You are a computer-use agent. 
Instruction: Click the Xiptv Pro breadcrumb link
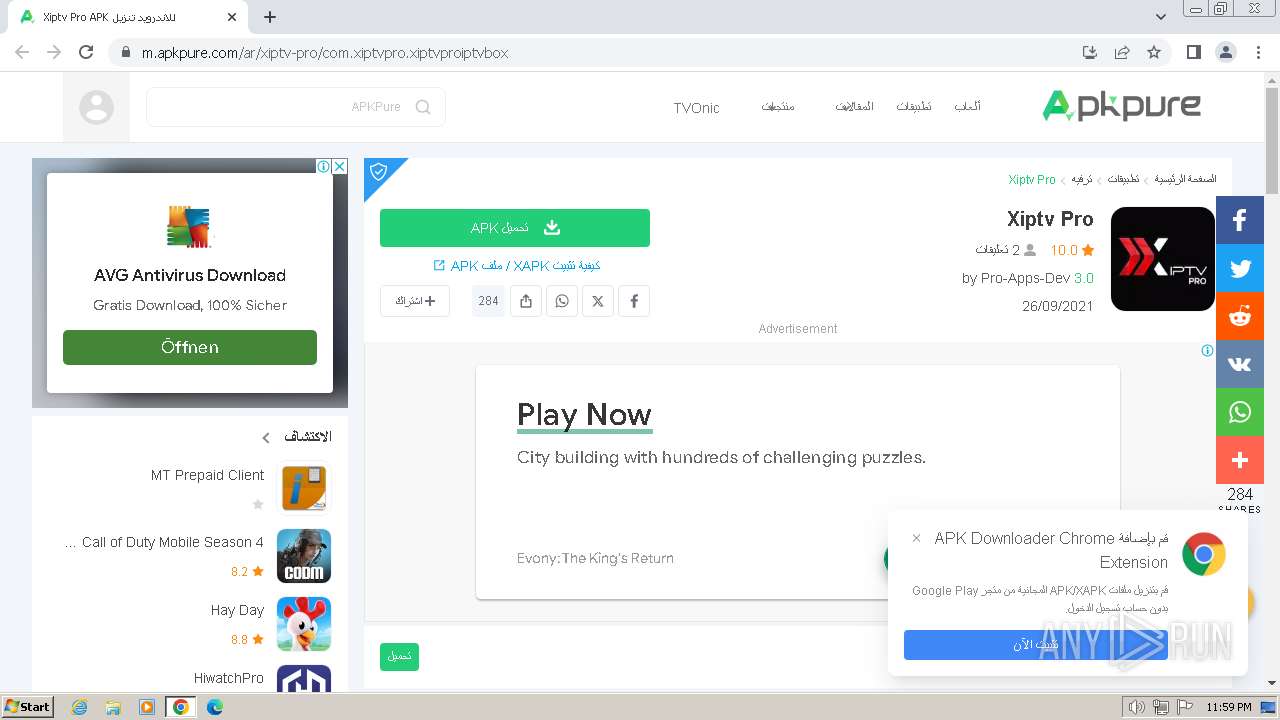(x=1032, y=180)
